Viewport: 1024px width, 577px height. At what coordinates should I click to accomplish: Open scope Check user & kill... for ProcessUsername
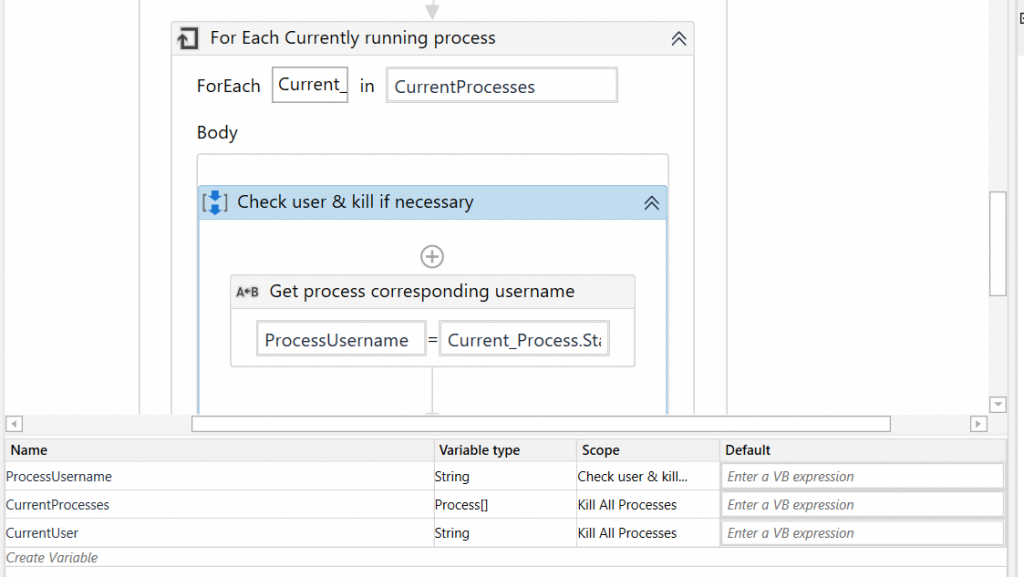coord(648,476)
